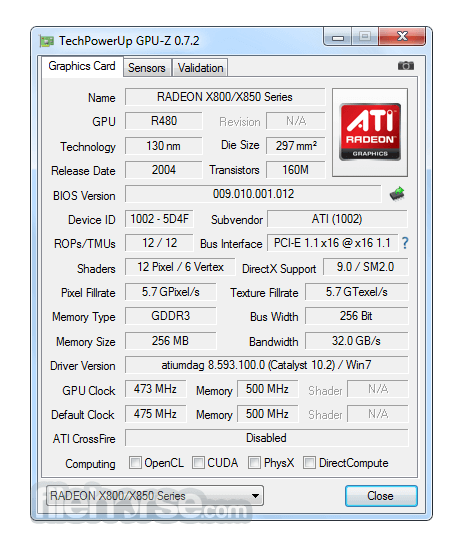Open the Sensors tab
This screenshot has width=464, height=554.
[x=147, y=67]
